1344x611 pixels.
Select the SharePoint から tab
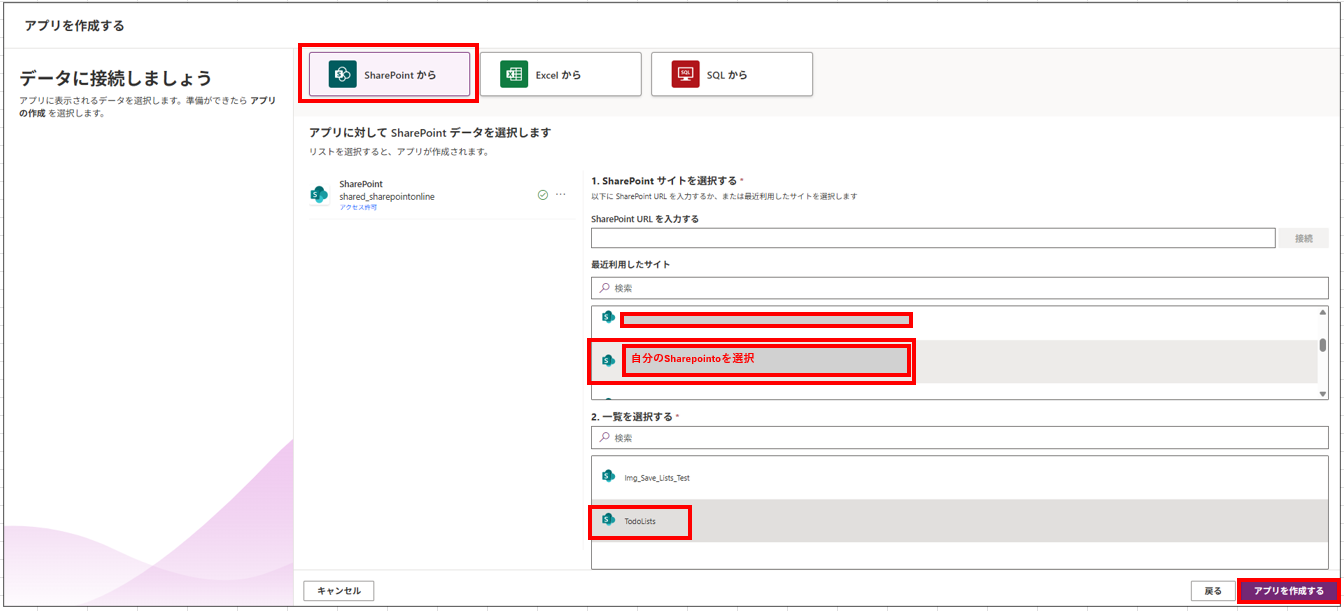[x=390, y=75]
